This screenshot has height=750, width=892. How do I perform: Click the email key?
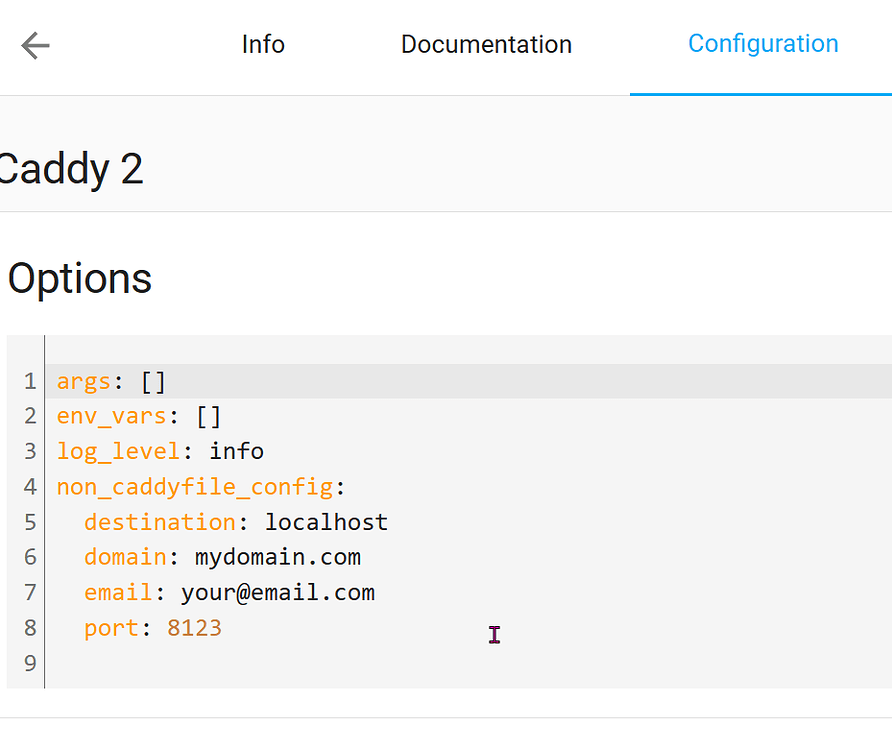click(118, 592)
